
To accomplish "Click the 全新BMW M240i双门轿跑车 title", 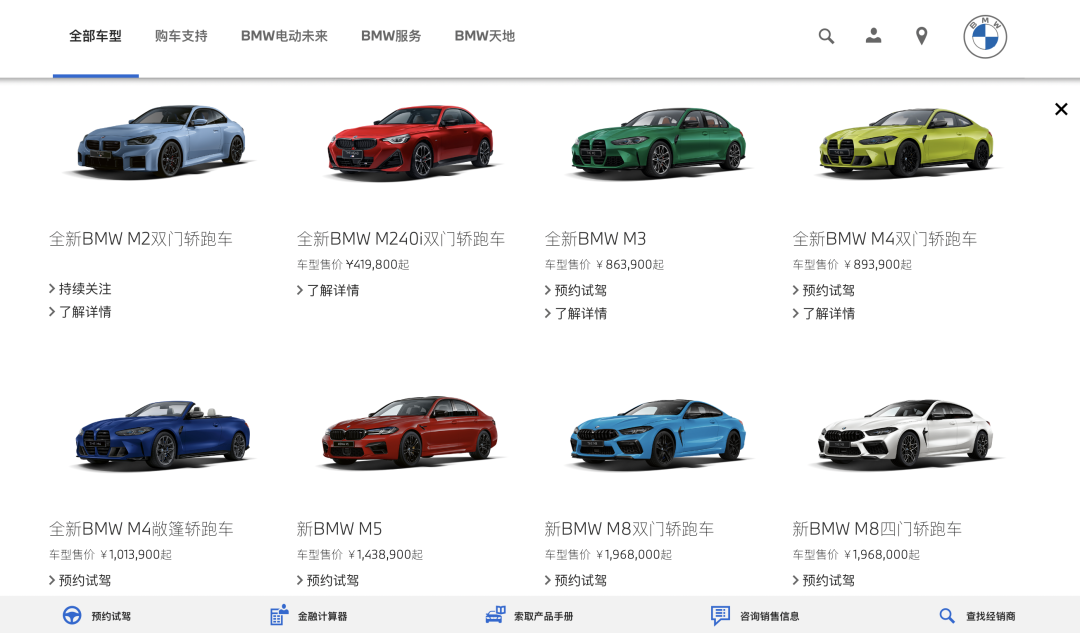I will (x=401, y=239).
